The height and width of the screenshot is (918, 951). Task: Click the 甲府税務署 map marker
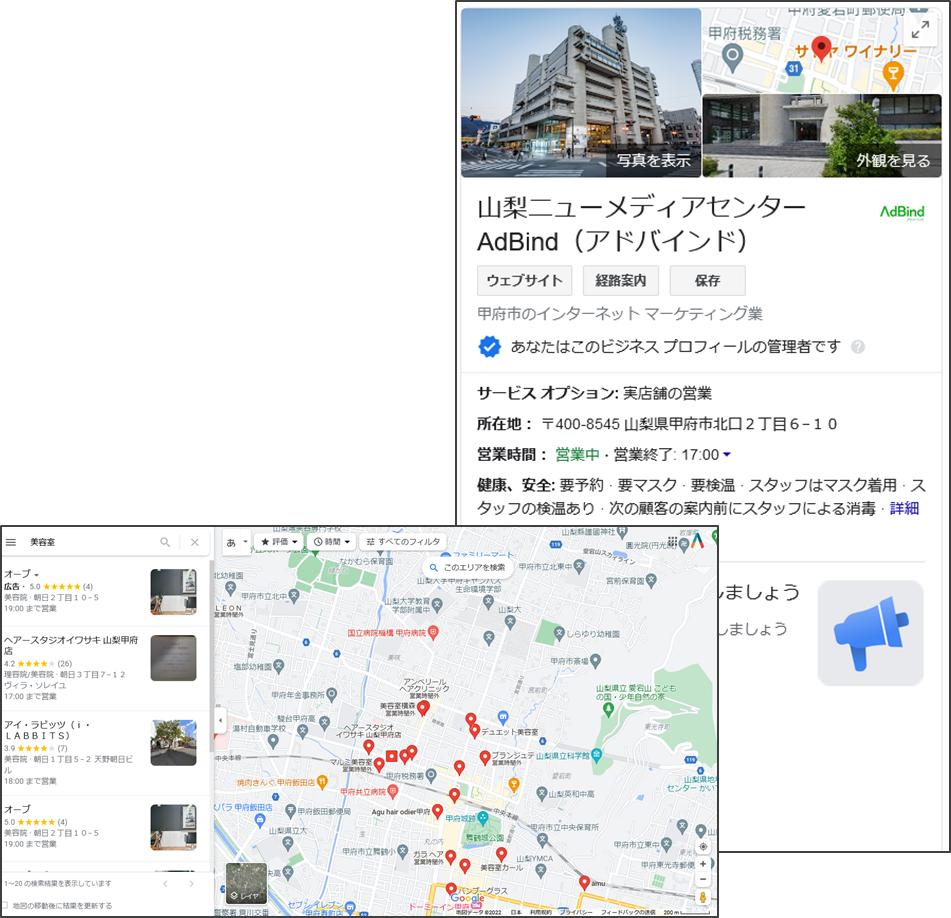click(x=431, y=775)
